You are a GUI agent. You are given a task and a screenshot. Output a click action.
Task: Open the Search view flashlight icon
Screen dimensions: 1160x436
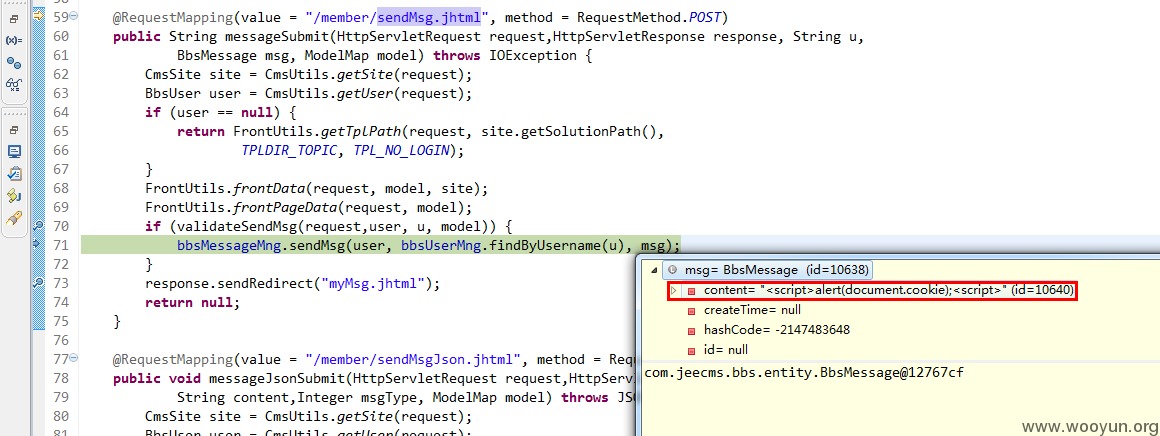click(x=13, y=218)
